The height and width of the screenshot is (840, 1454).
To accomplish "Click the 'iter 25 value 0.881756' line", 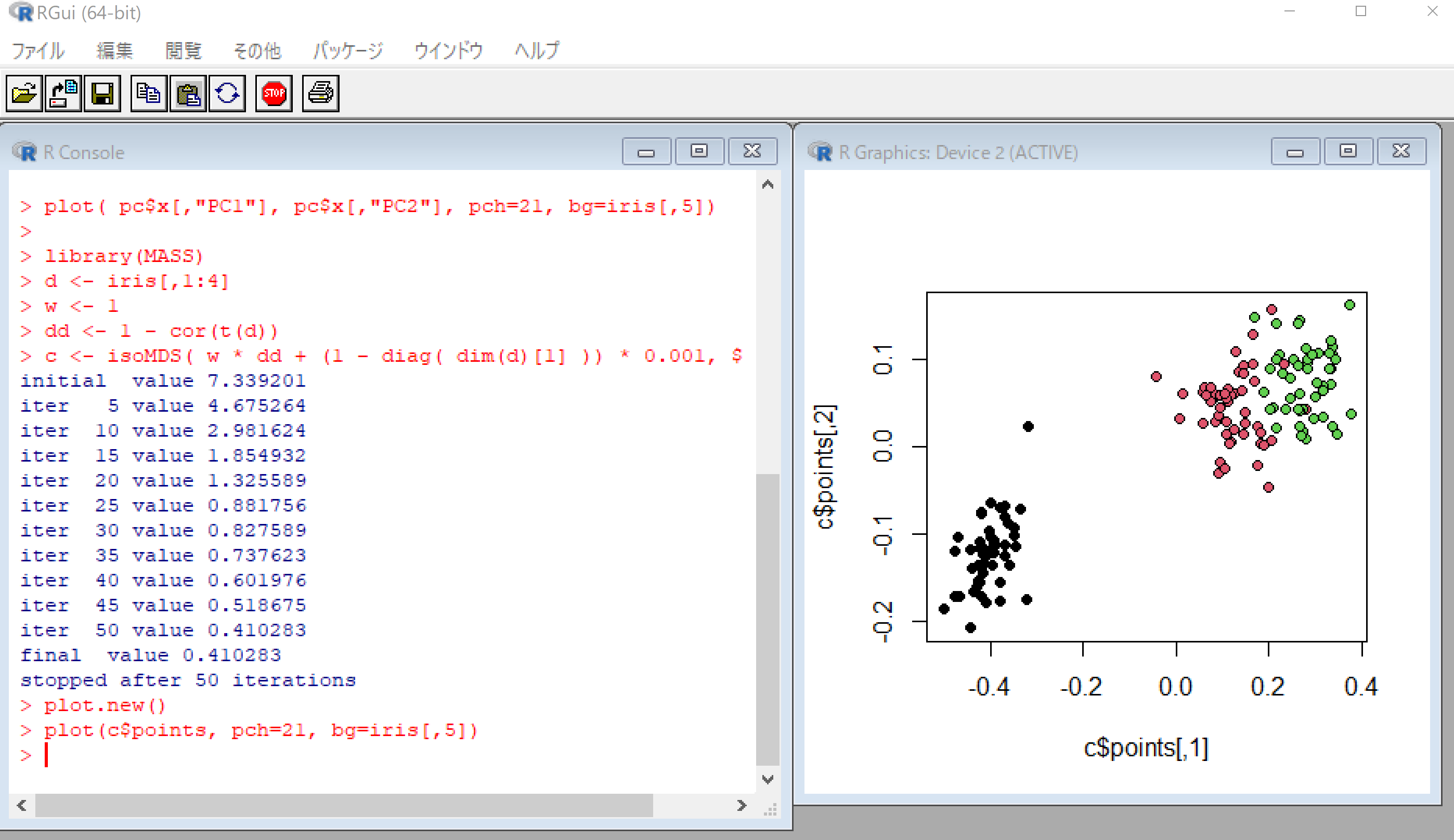I will (x=163, y=505).
